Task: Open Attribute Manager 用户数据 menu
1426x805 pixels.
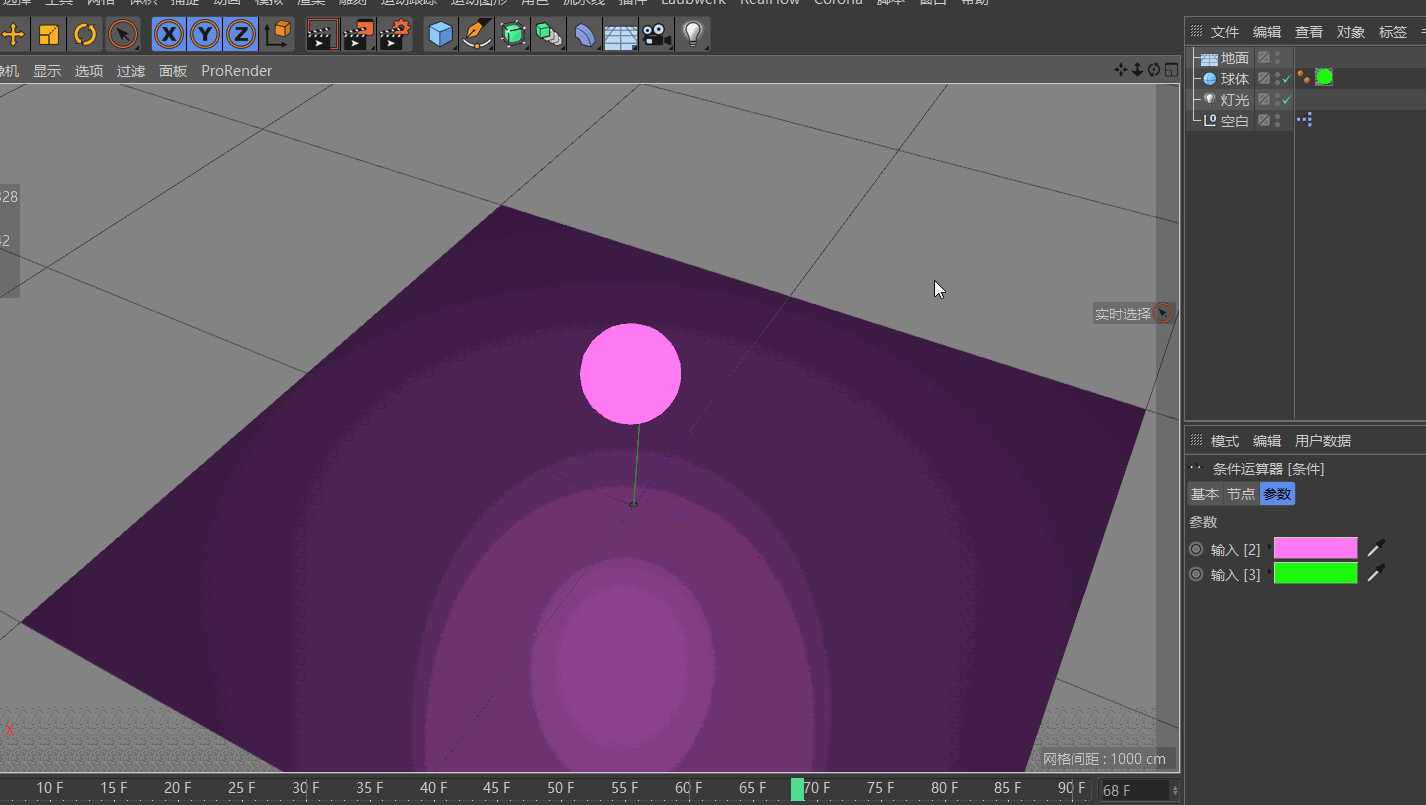Action: [x=1323, y=441]
